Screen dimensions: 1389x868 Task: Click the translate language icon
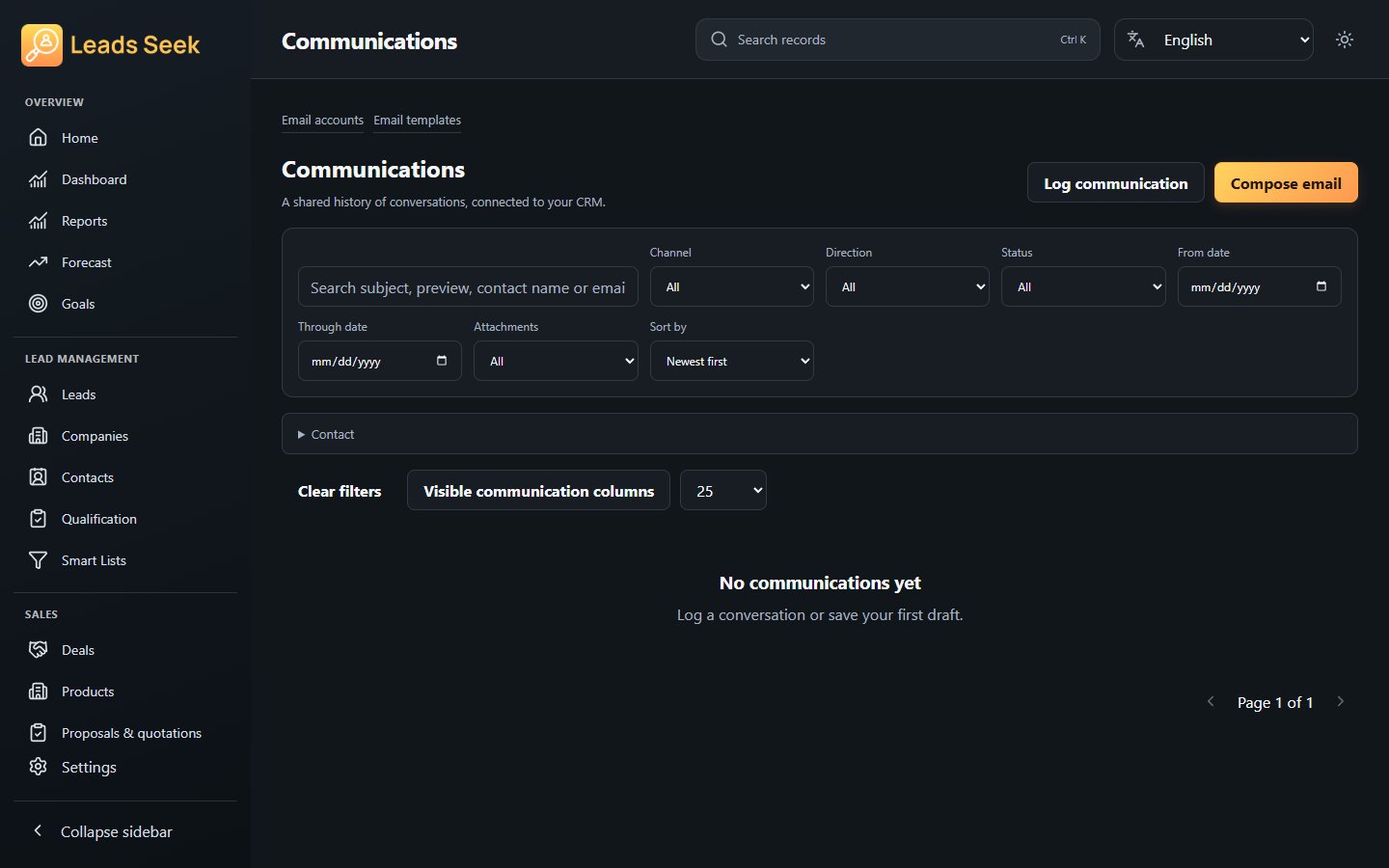(x=1136, y=40)
